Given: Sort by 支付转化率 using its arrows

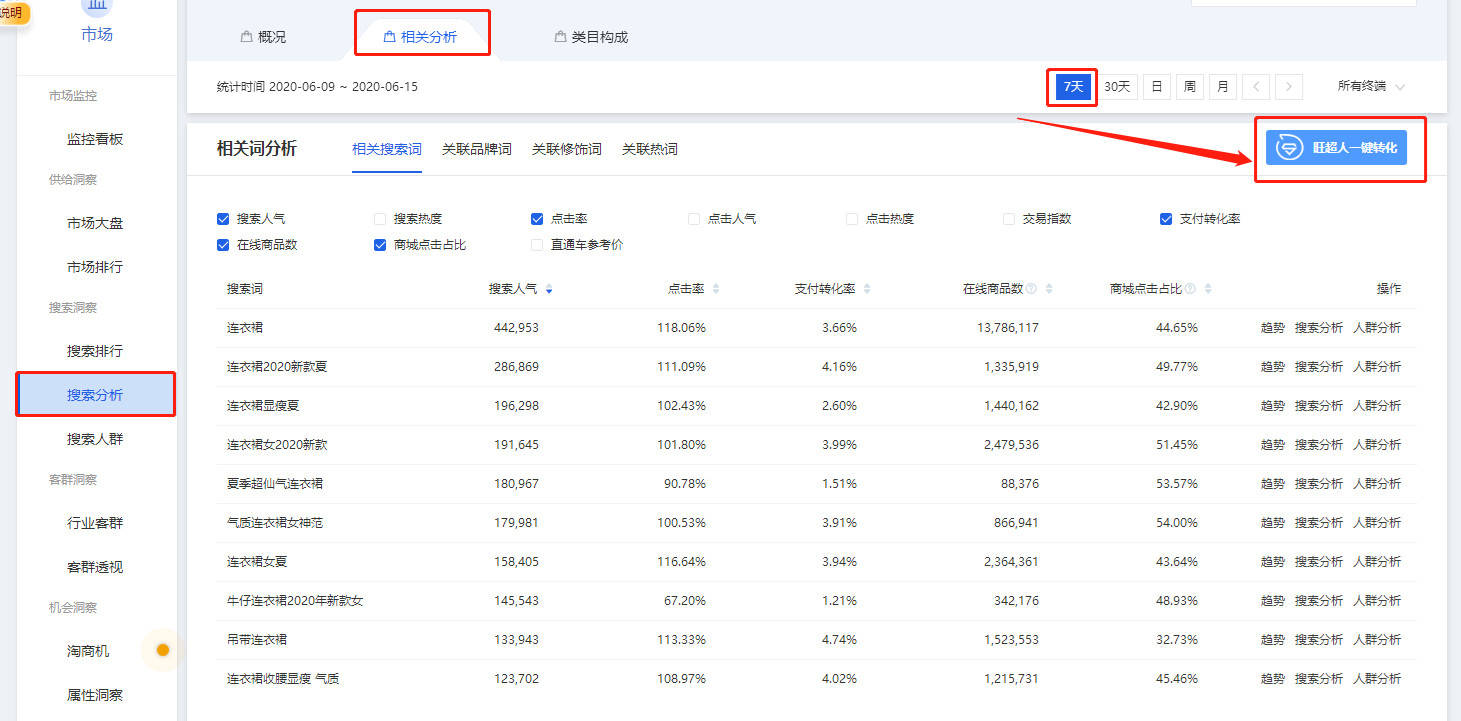Looking at the screenshot, I should tap(867, 289).
